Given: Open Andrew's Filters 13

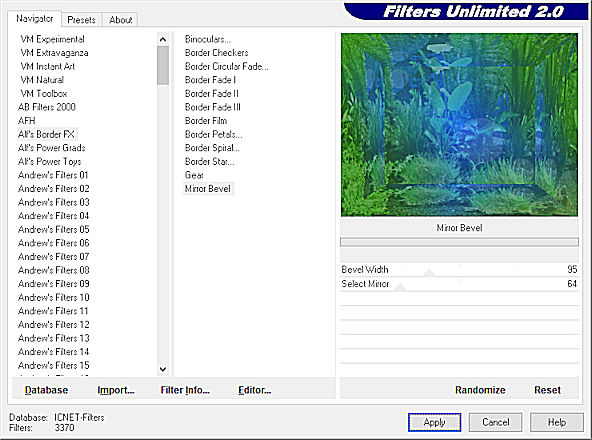Looking at the screenshot, I should (54, 338).
